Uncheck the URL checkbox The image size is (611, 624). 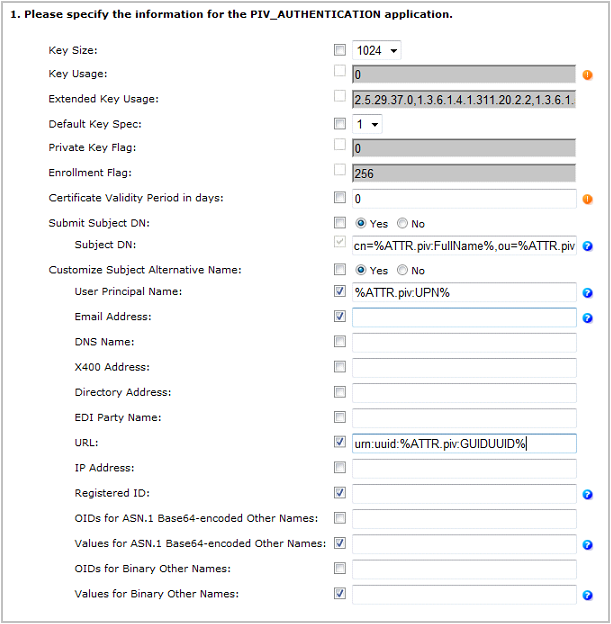[340, 442]
